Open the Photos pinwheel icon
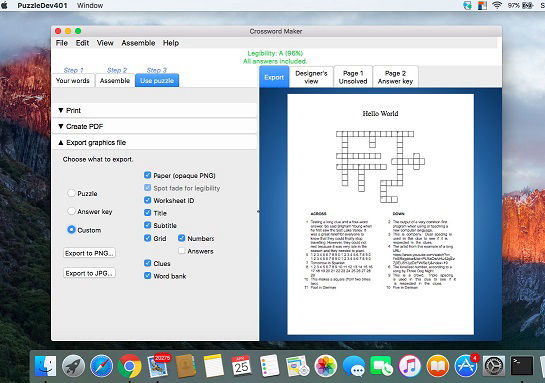 coord(326,366)
